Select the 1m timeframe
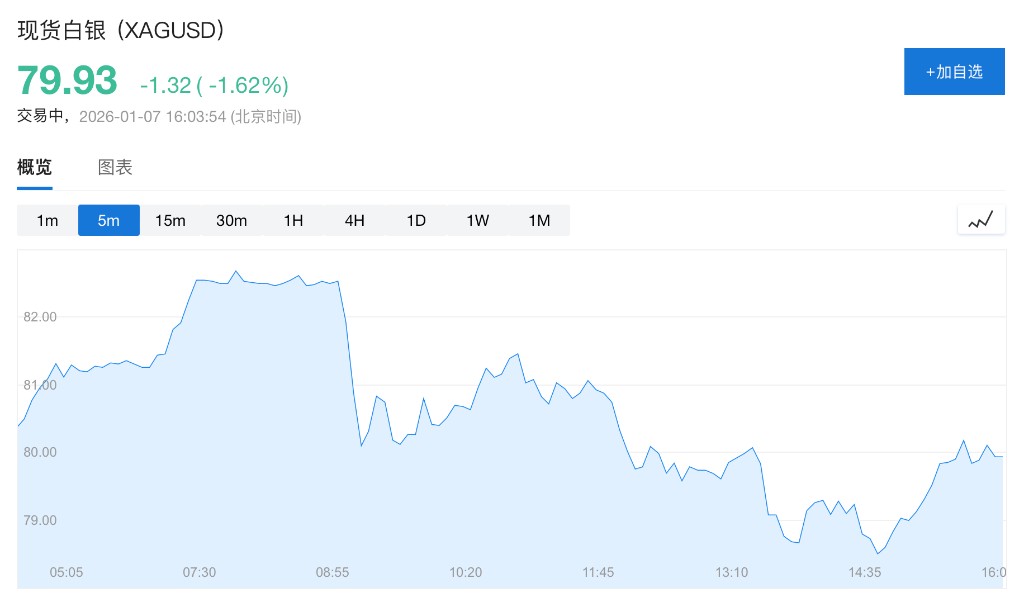This screenshot has height=603, width=1024. (x=48, y=221)
